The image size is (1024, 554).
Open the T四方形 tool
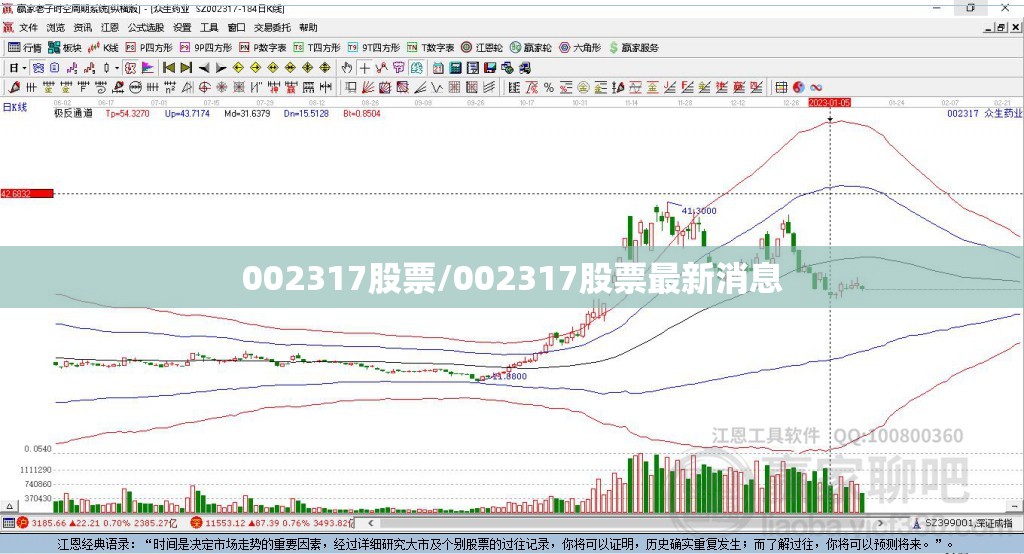pos(317,48)
